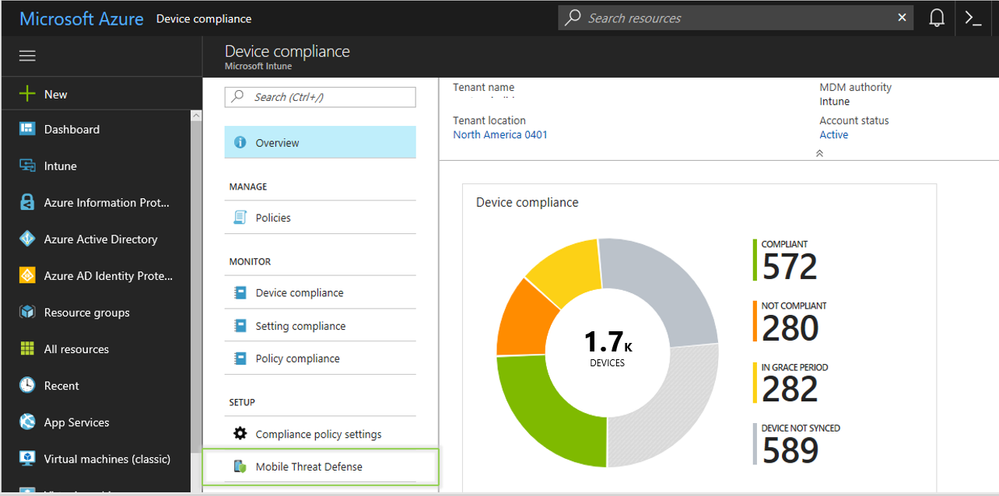999x496 pixels.
Task: Select Overview in the blade menu
Action: [320, 143]
